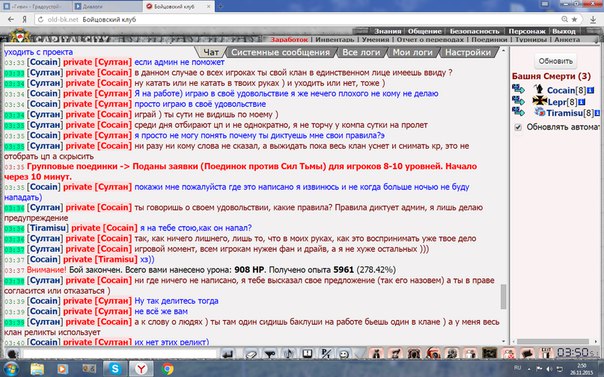The width and height of the screenshot is (604, 377).
Task: Click the info icon beside Tiramisu[8]
Action: tap(597, 113)
